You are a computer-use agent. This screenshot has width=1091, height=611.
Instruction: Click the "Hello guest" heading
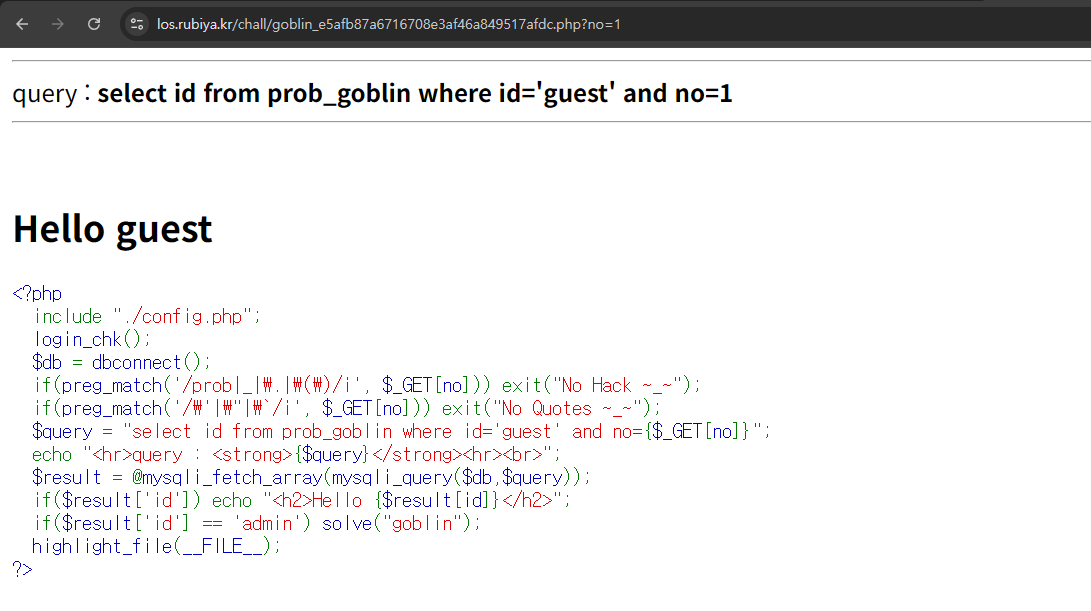pos(112,229)
